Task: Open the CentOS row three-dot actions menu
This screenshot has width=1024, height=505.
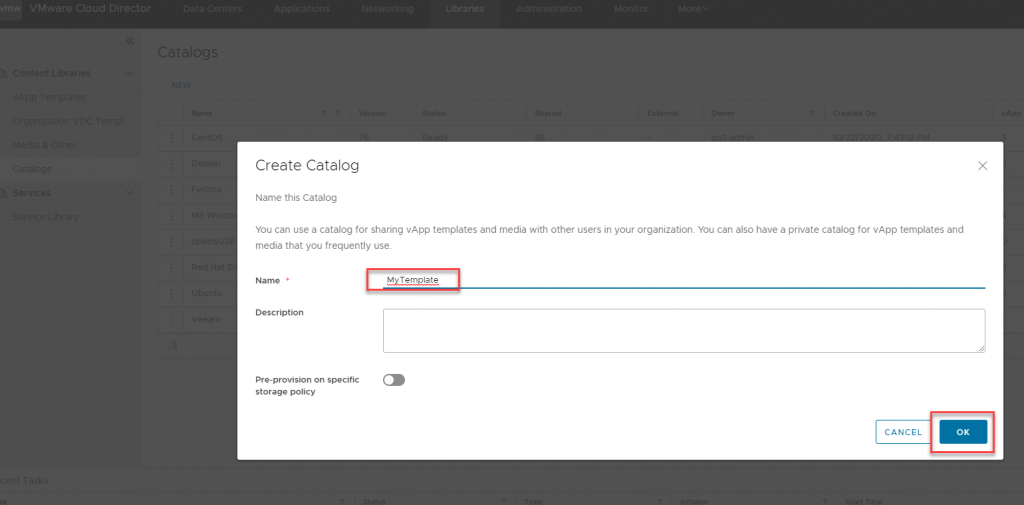Action: click(x=172, y=138)
